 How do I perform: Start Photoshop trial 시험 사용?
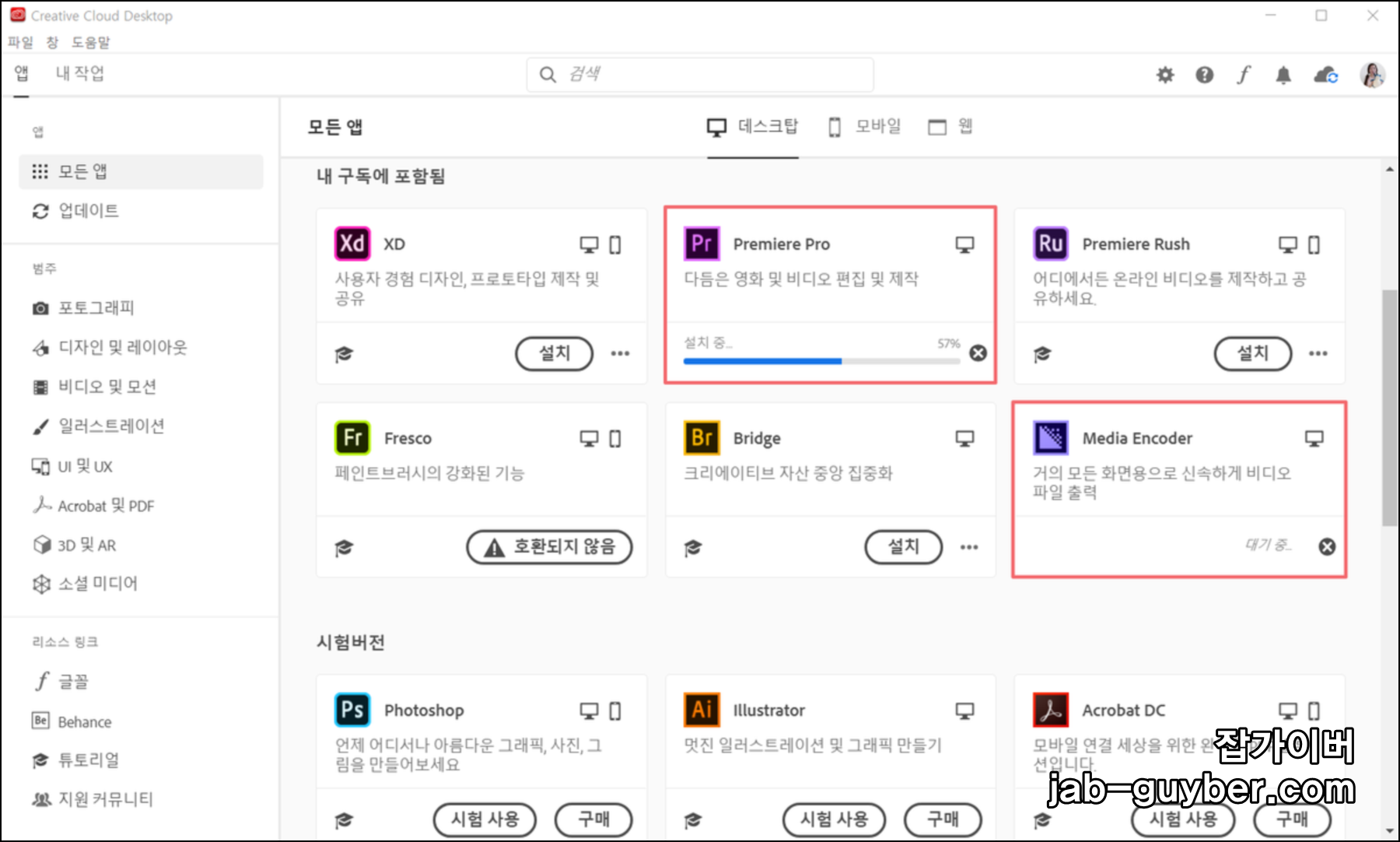(x=485, y=820)
